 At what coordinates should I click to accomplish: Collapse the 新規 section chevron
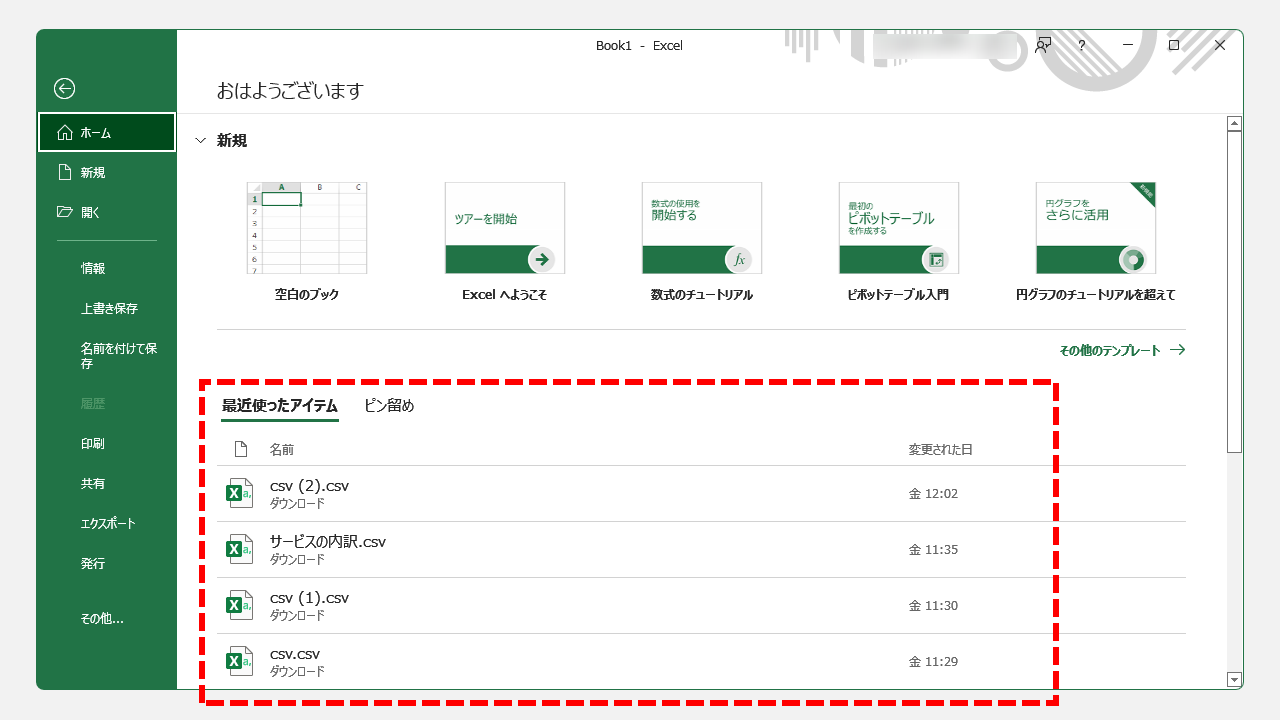pyautogui.click(x=200, y=141)
